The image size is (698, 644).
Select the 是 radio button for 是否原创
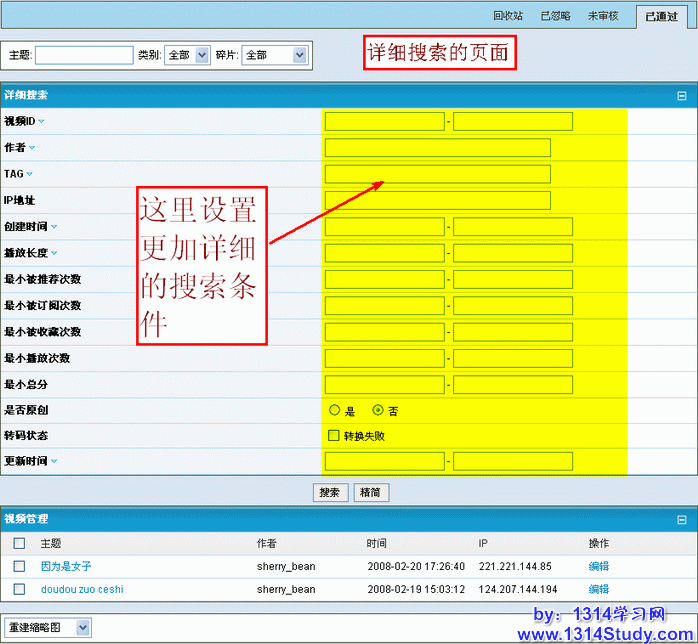334,410
